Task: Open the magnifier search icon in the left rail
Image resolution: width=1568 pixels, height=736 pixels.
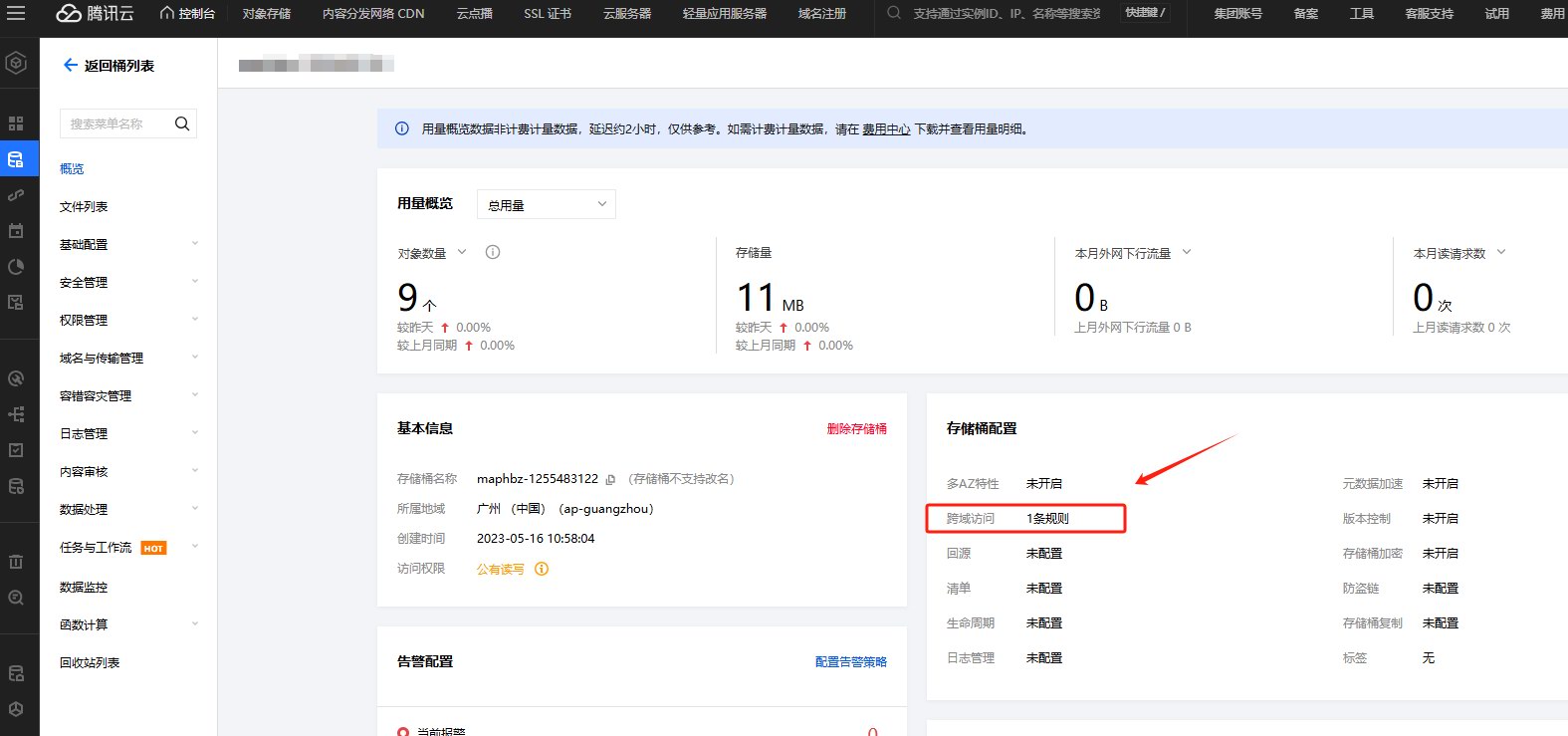Action: 16,598
